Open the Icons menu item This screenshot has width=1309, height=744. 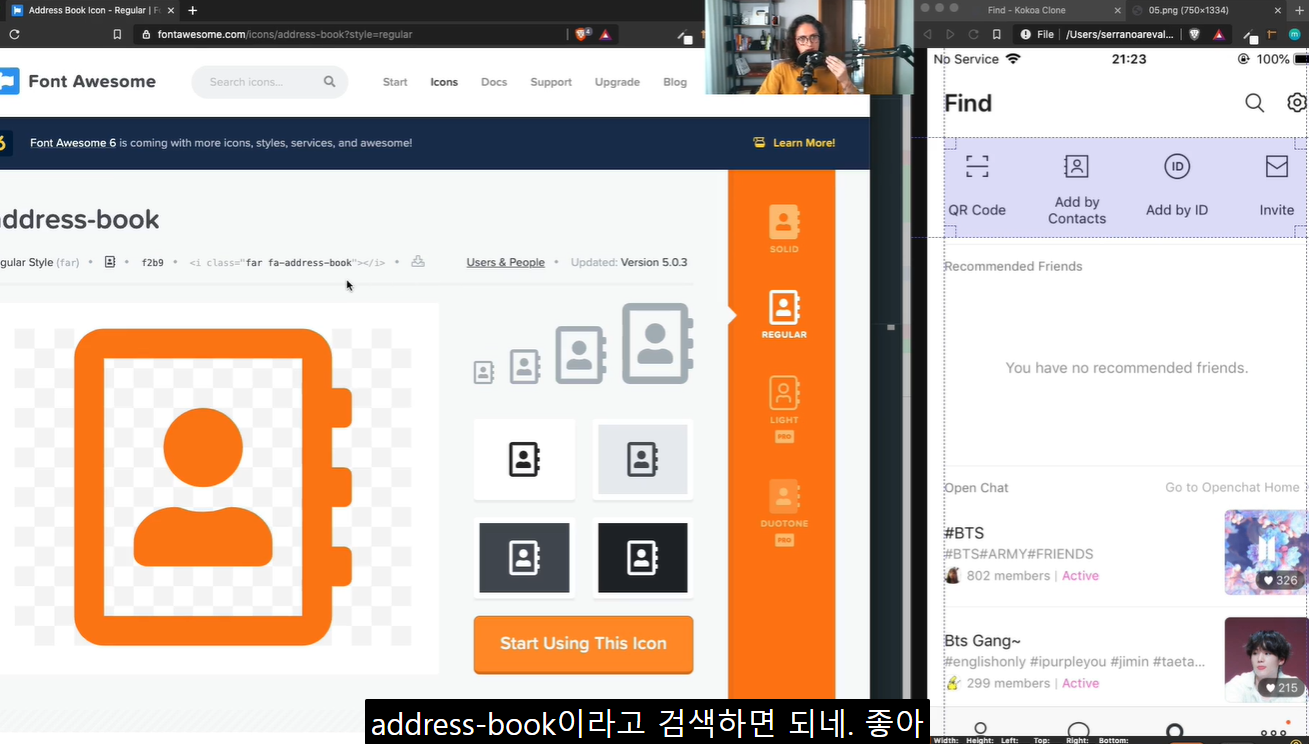tap(444, 82)
